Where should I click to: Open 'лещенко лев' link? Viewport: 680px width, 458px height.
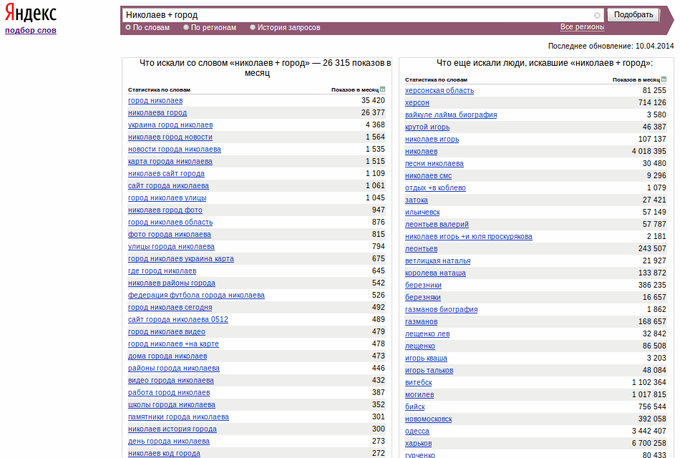427,334
